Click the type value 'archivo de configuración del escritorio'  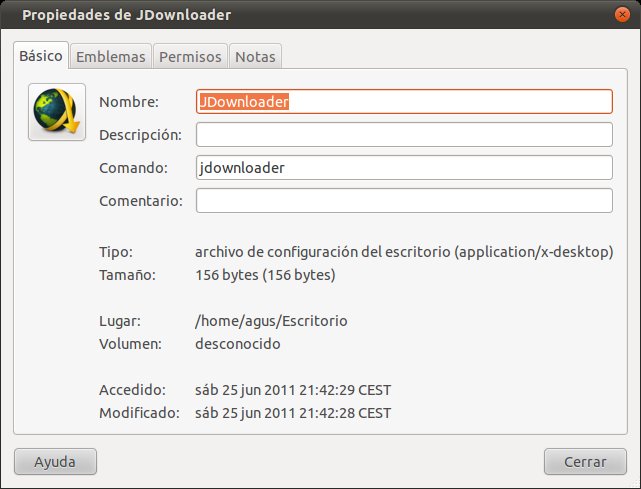point(323,252)
